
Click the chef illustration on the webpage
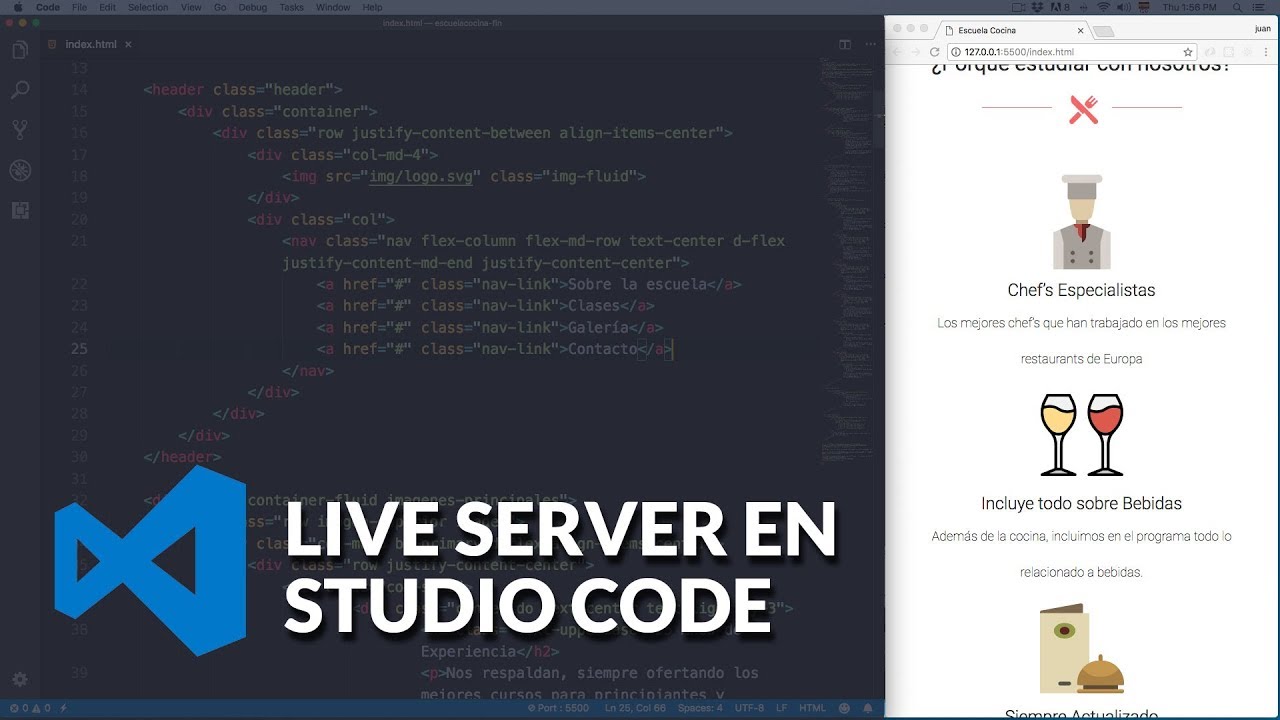[x=1081, y=222]
